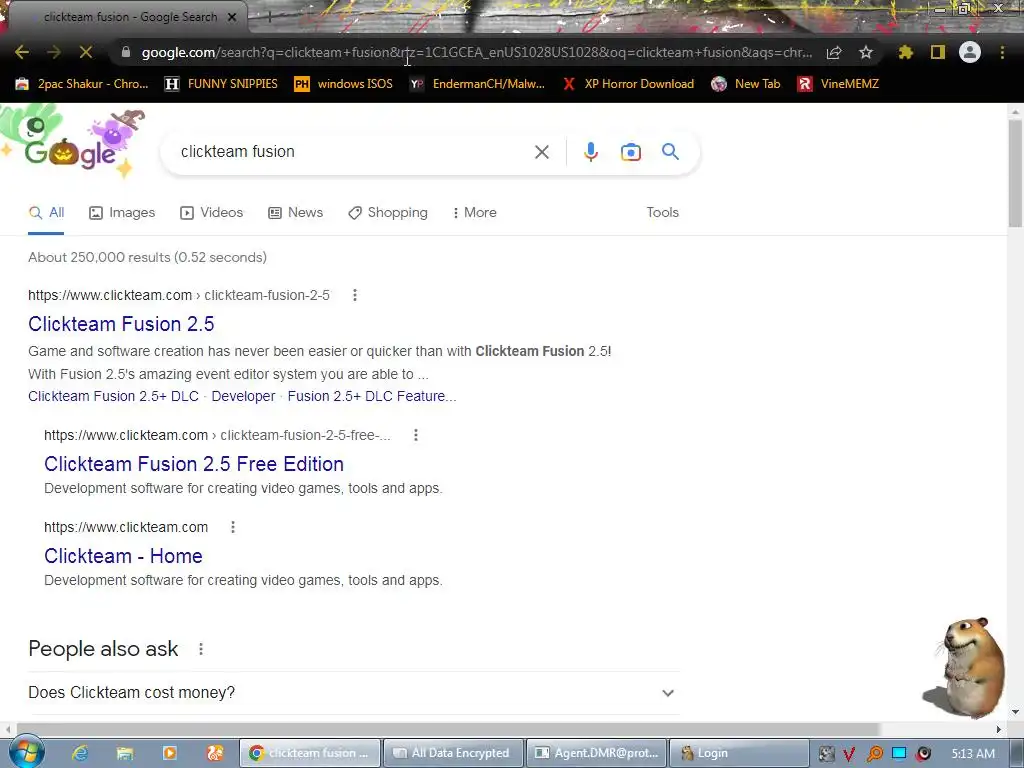This screenshot has height=768, width=1024.
Task: Open the Developer sitelink
Action: (x=243, y=396)
